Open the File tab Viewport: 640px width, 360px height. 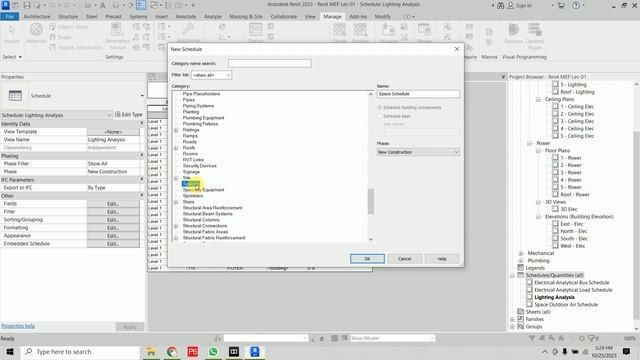tap(9, 16)
